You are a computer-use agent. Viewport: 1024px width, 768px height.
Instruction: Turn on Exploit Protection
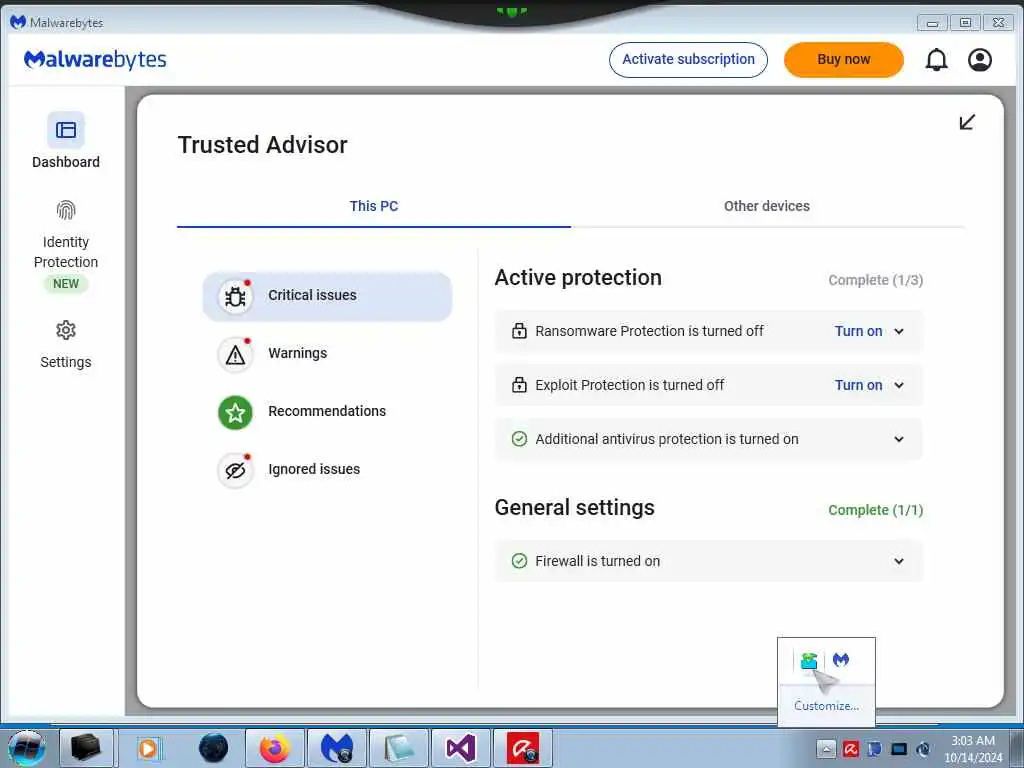point(858,385)
